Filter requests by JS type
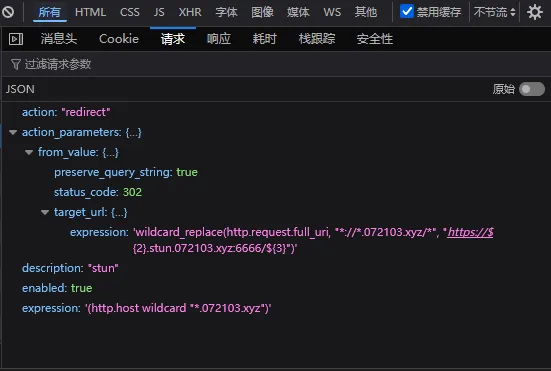The height and width of the screenshot is (371, 551). pyautogui.click(x=159, y=12)
